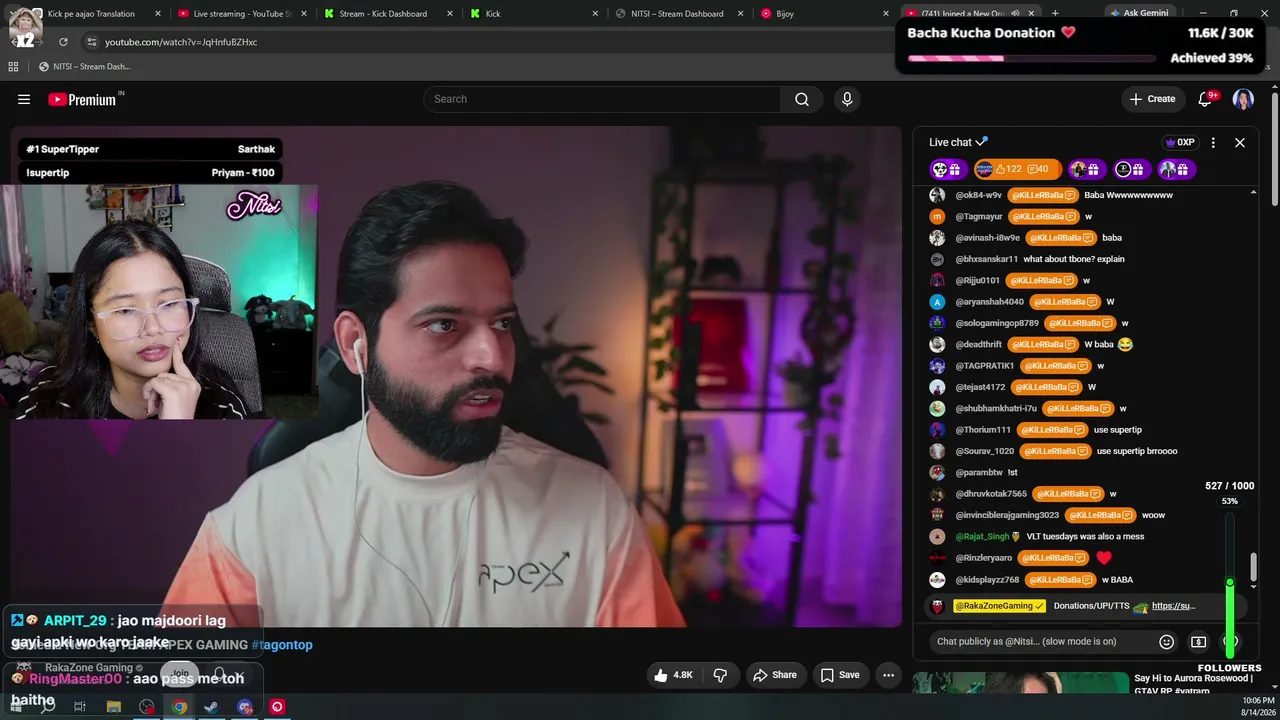Click username @invinciblerajgaming3023 in chat
This screenshot has height=720, width=1280.
[1007, 515]
